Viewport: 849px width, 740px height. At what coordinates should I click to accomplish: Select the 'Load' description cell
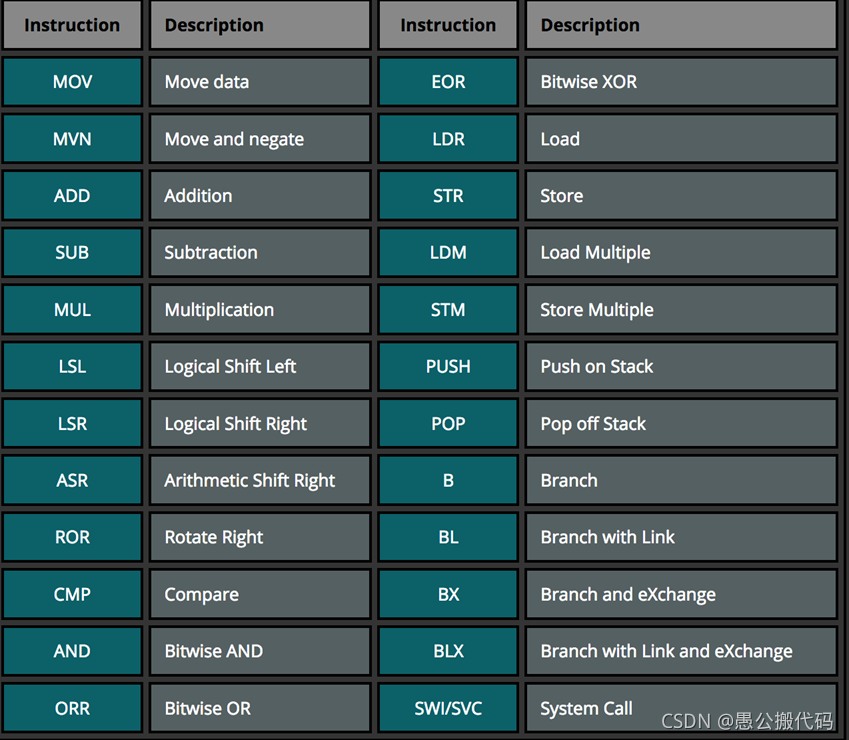(x=682, y=139)
